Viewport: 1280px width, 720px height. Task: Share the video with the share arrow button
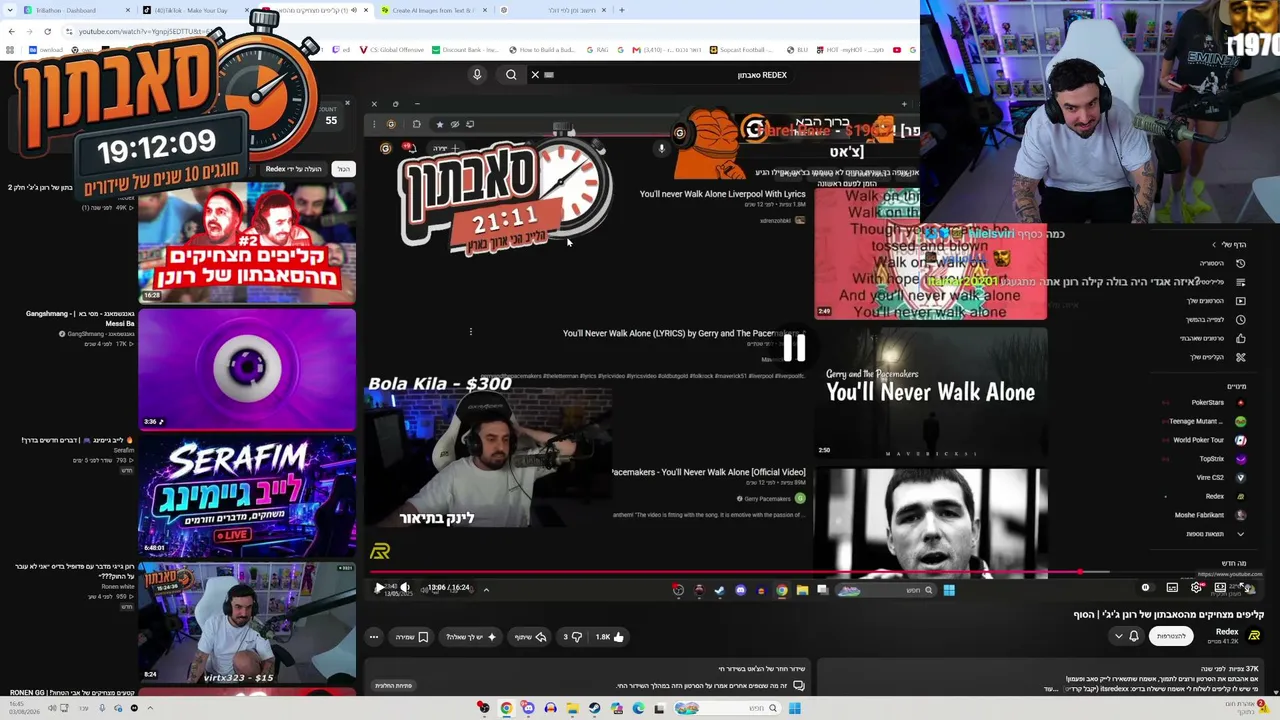[531, 637]
